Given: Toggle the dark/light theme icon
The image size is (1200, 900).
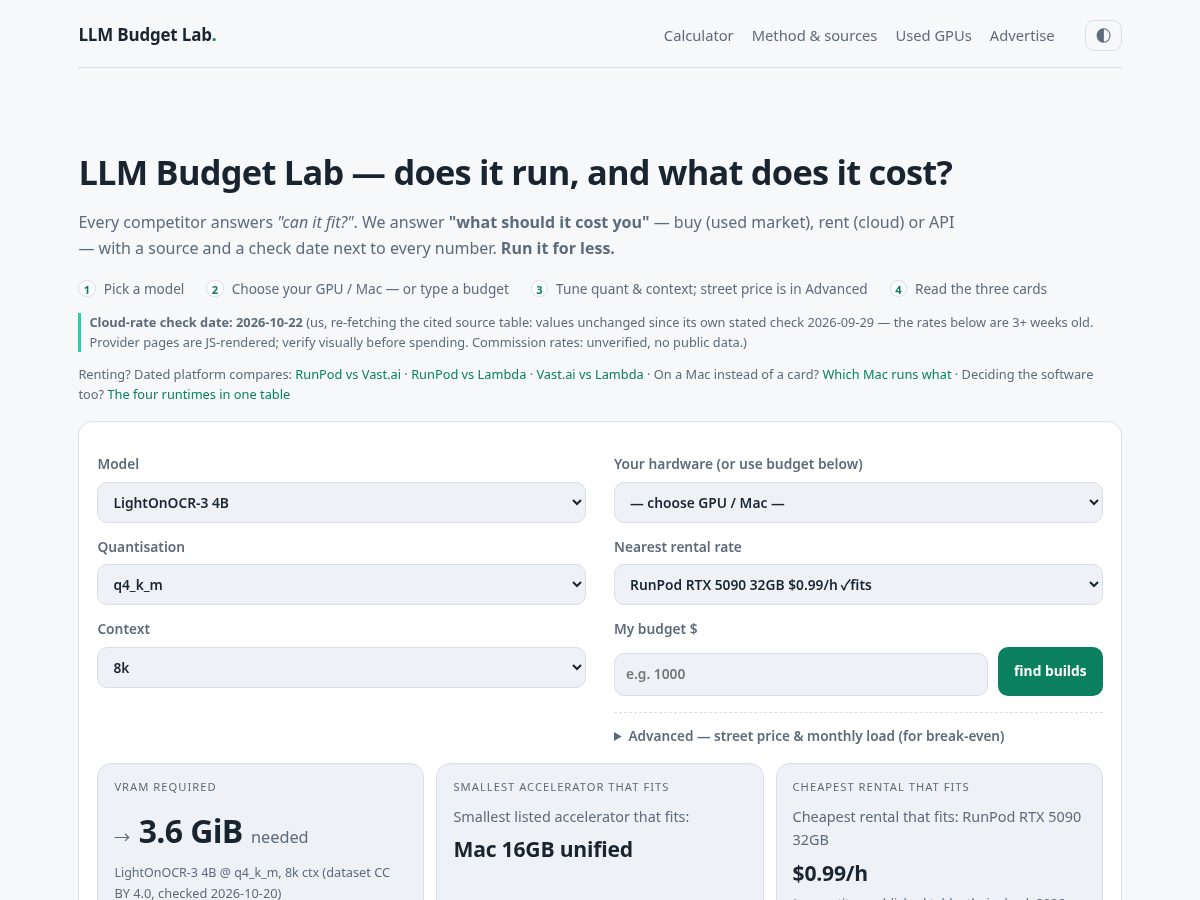Looking at the screenshot, I should point(1103,35).
